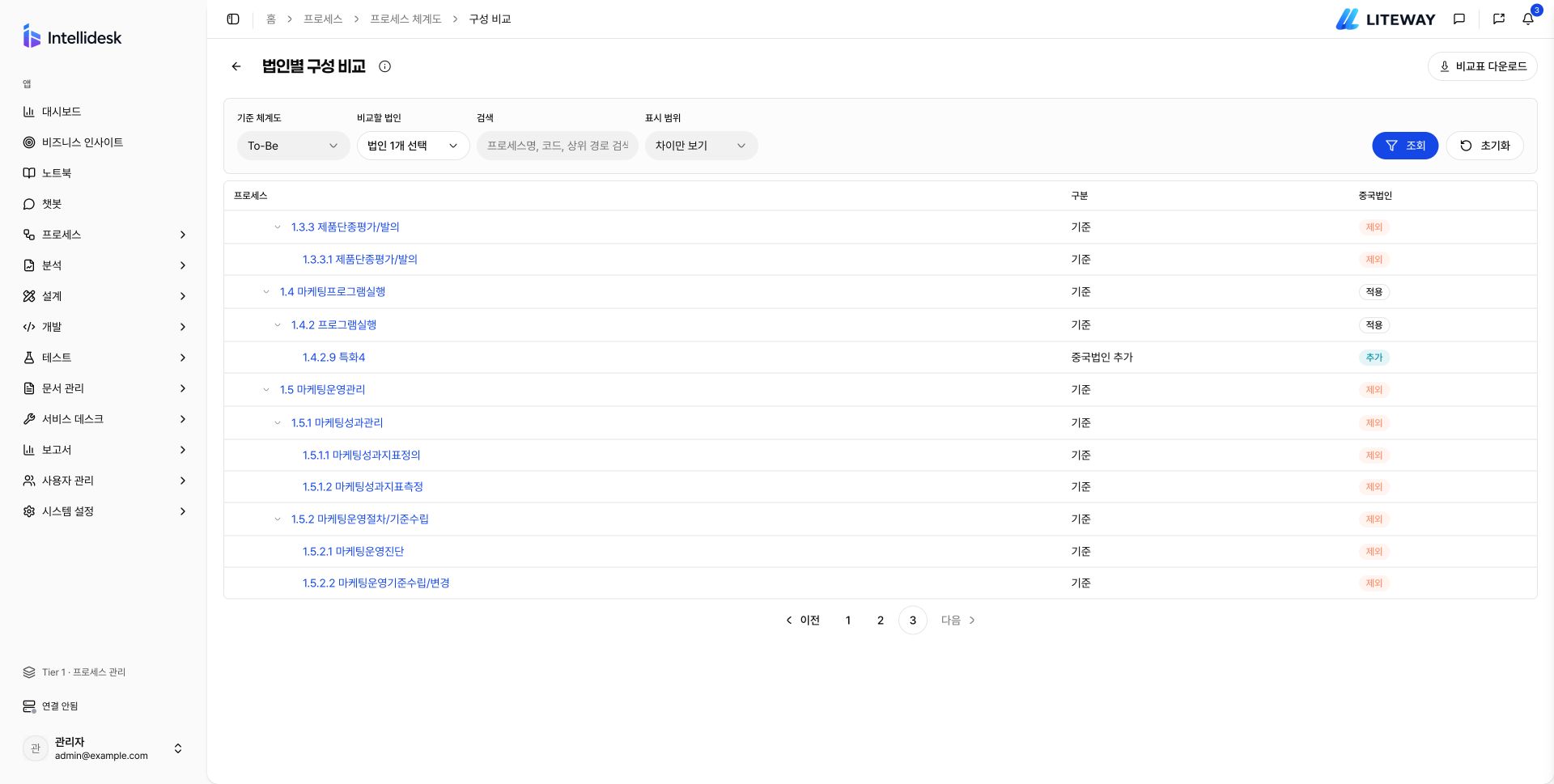Image resolution: width=1554 pixels, height=784 pixels.
Task: Go to previous page with 이전
Action: (x=803, y=621)
